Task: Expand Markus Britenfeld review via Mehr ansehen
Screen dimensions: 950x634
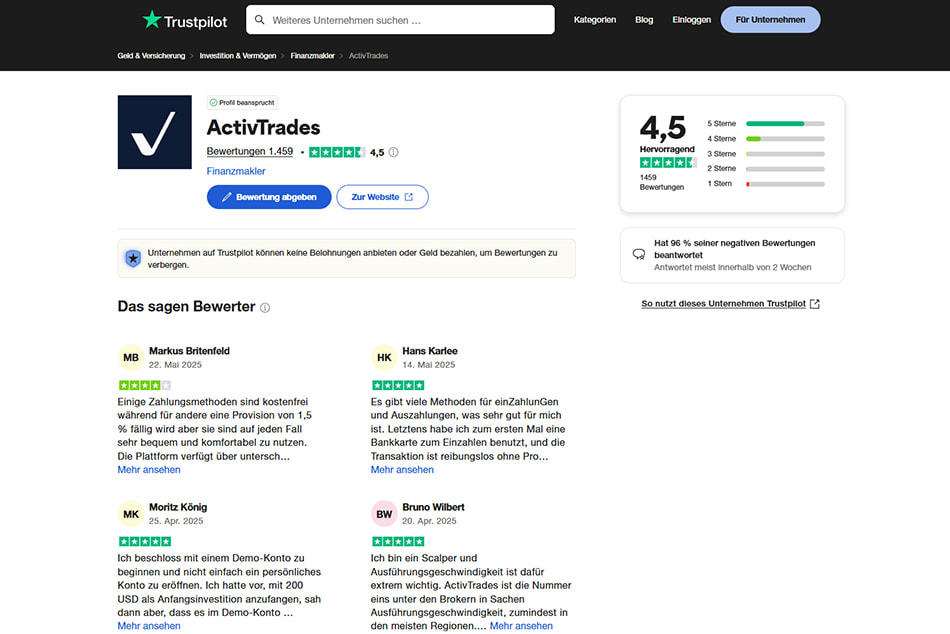Action: [149, 470]
